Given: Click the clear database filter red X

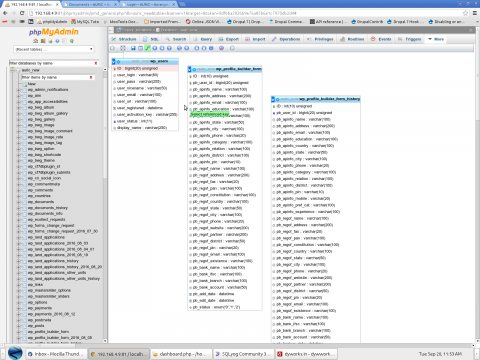Looking at the screenshot, I should 96,63.
